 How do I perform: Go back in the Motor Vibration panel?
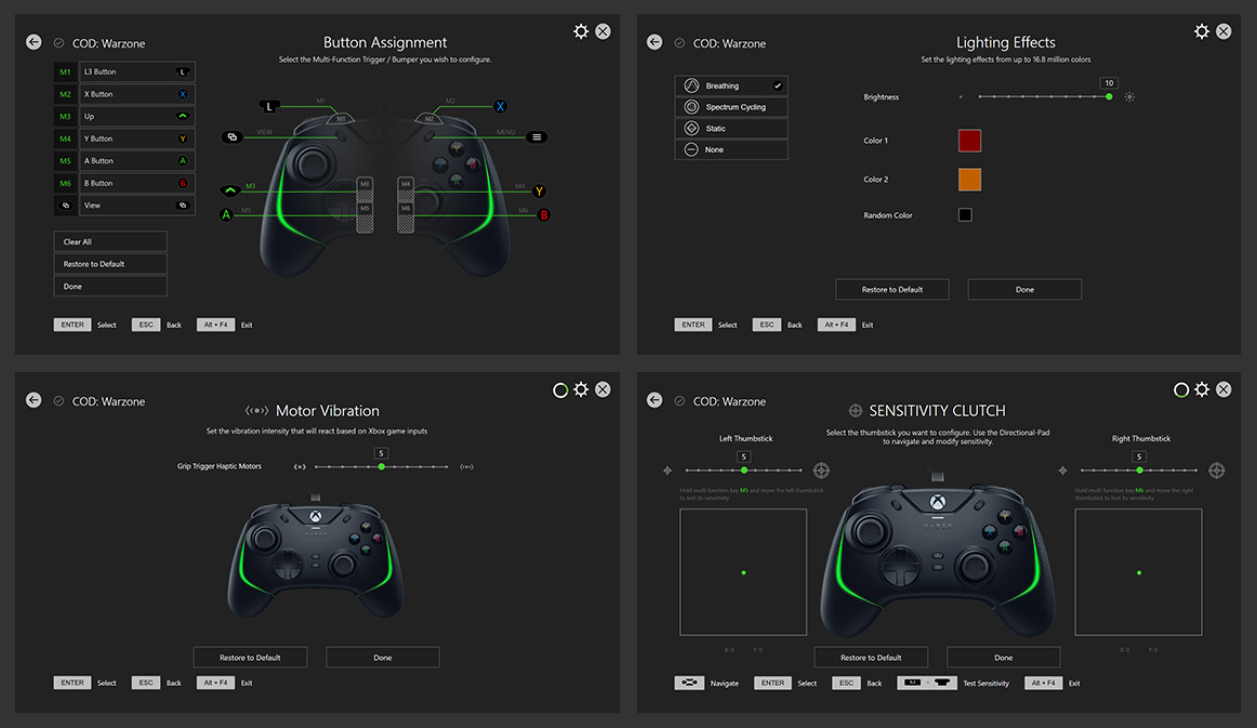tap(34, 400)
